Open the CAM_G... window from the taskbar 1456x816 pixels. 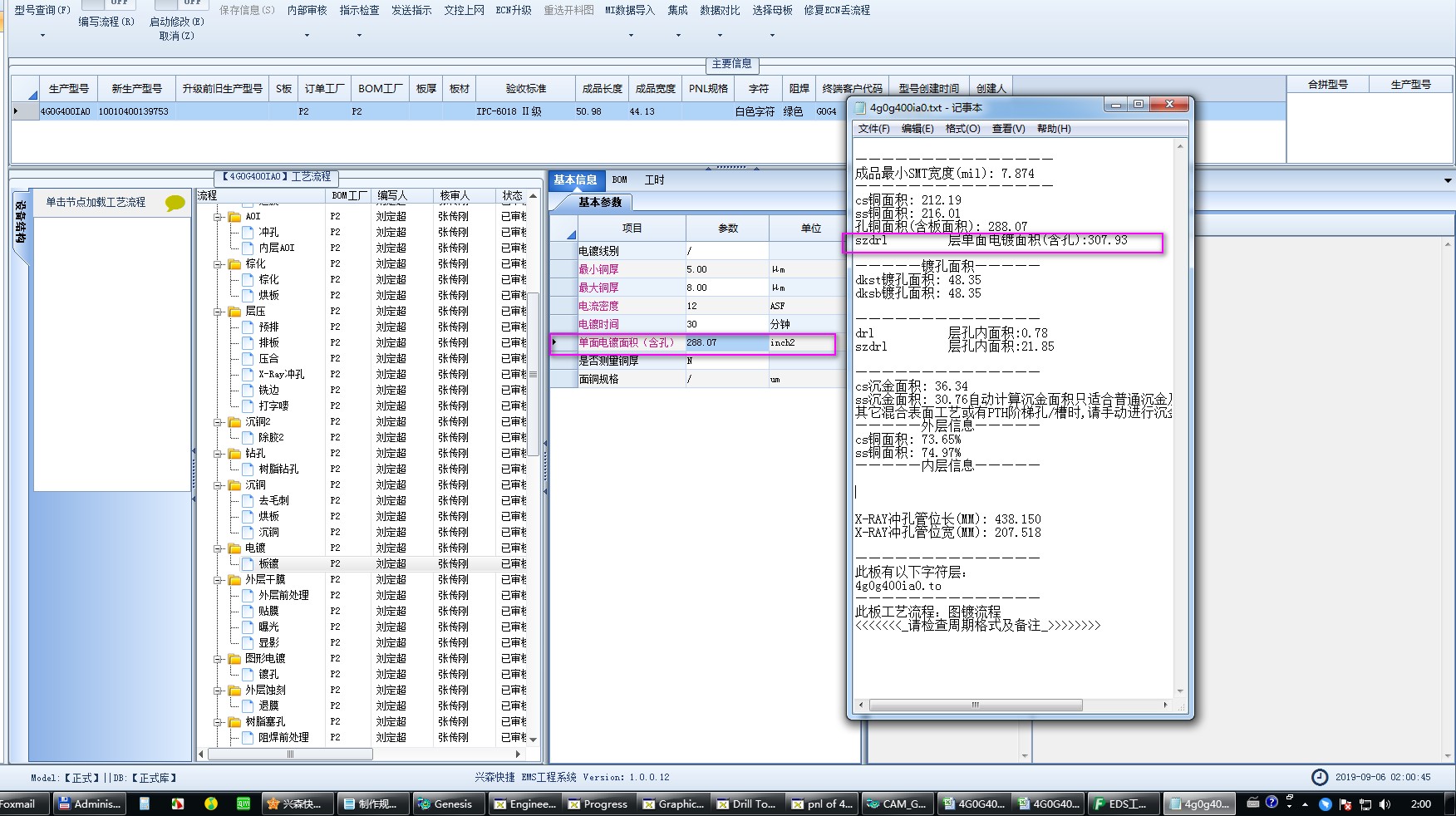[898, 804]
